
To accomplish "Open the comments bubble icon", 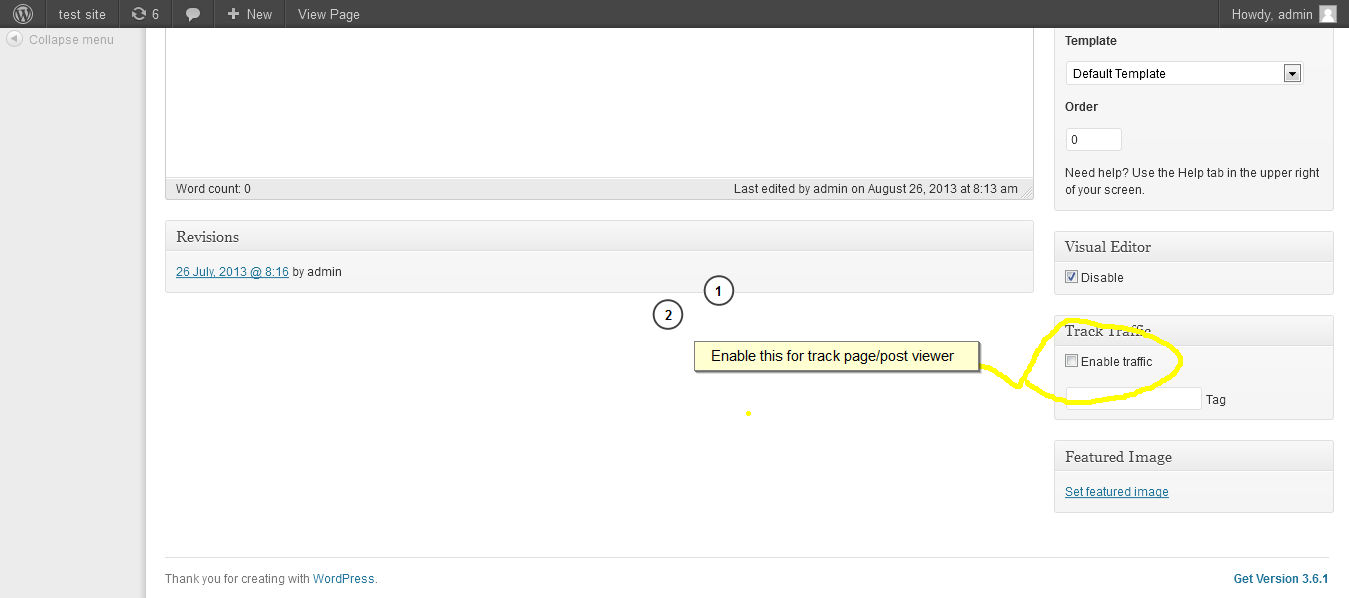I will (193, 15).
